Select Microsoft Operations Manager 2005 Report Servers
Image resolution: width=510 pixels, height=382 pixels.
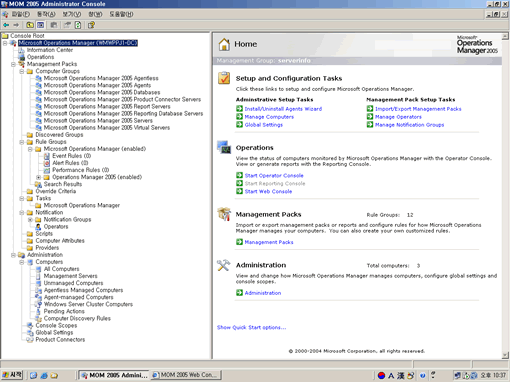coord(107,107)
